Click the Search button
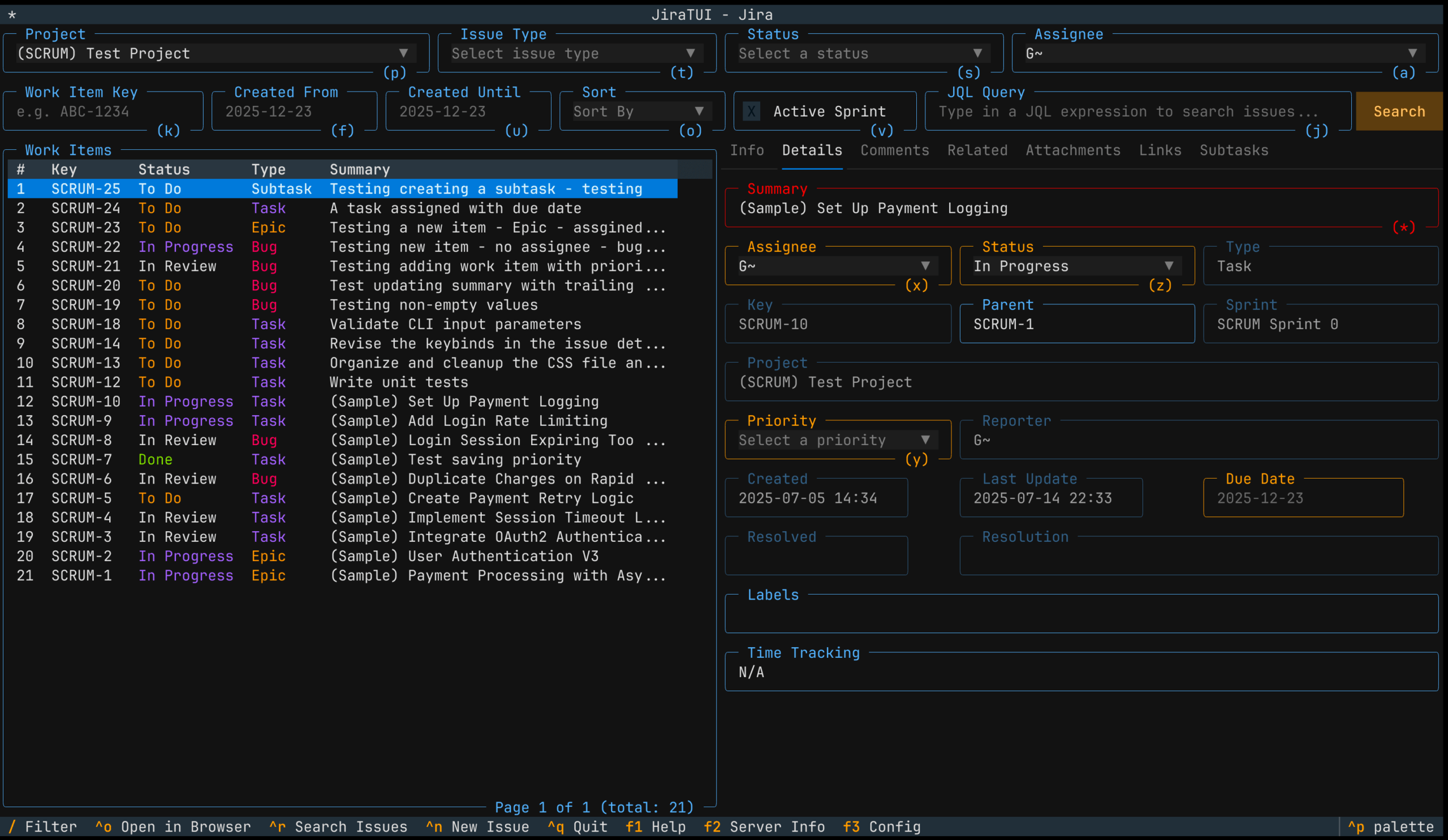Screen dimensions: 1448x840 pos(1398,111)
